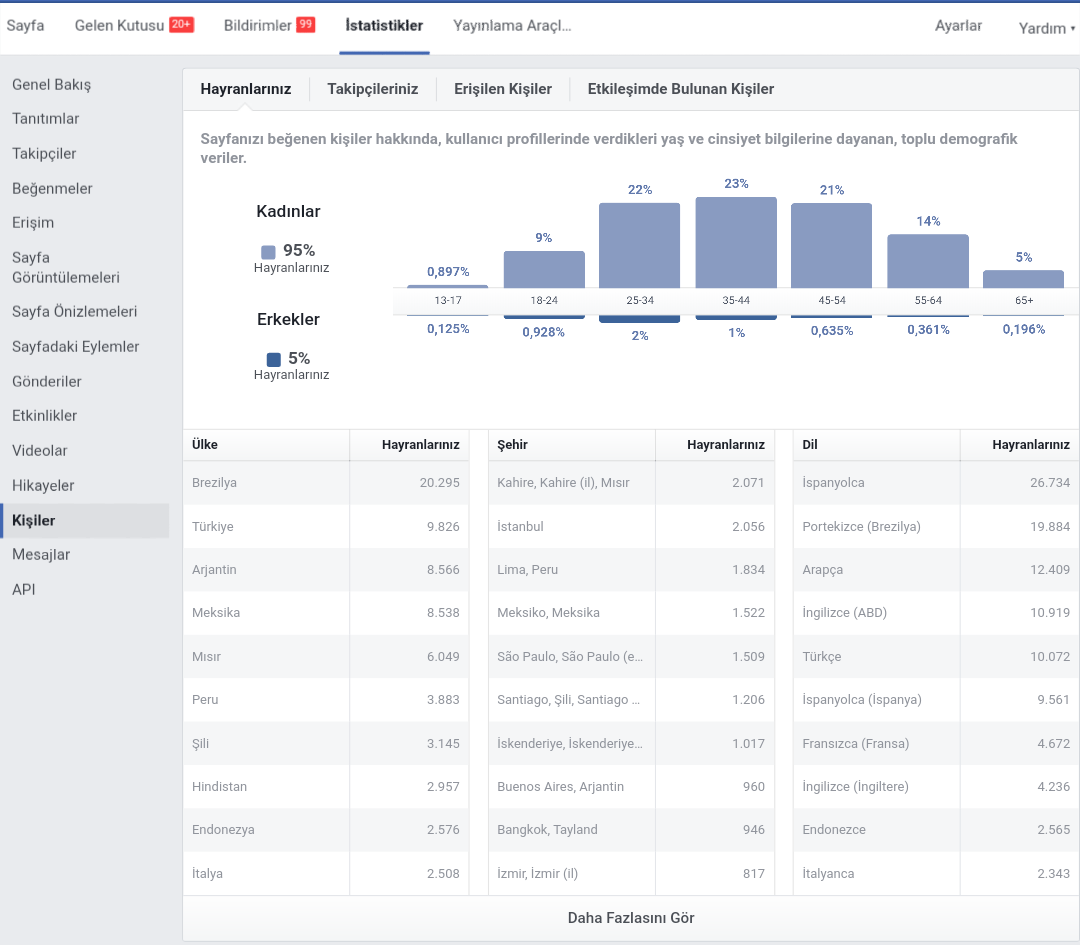Click the 35-44 women bar showing 23%

coord(736,242)
